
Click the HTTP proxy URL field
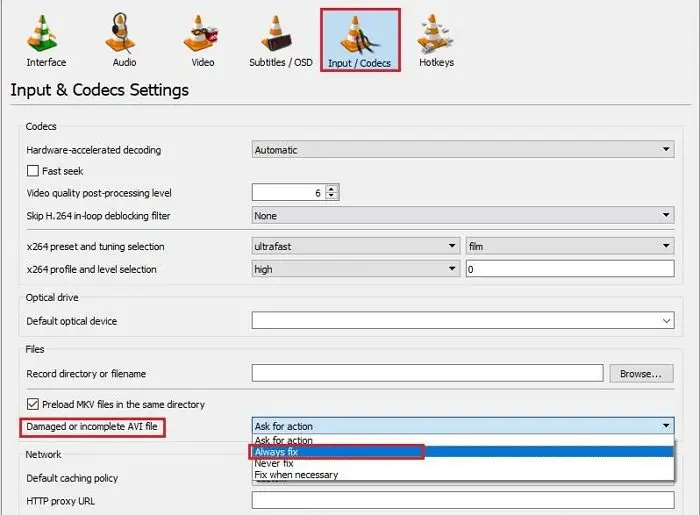463,500
